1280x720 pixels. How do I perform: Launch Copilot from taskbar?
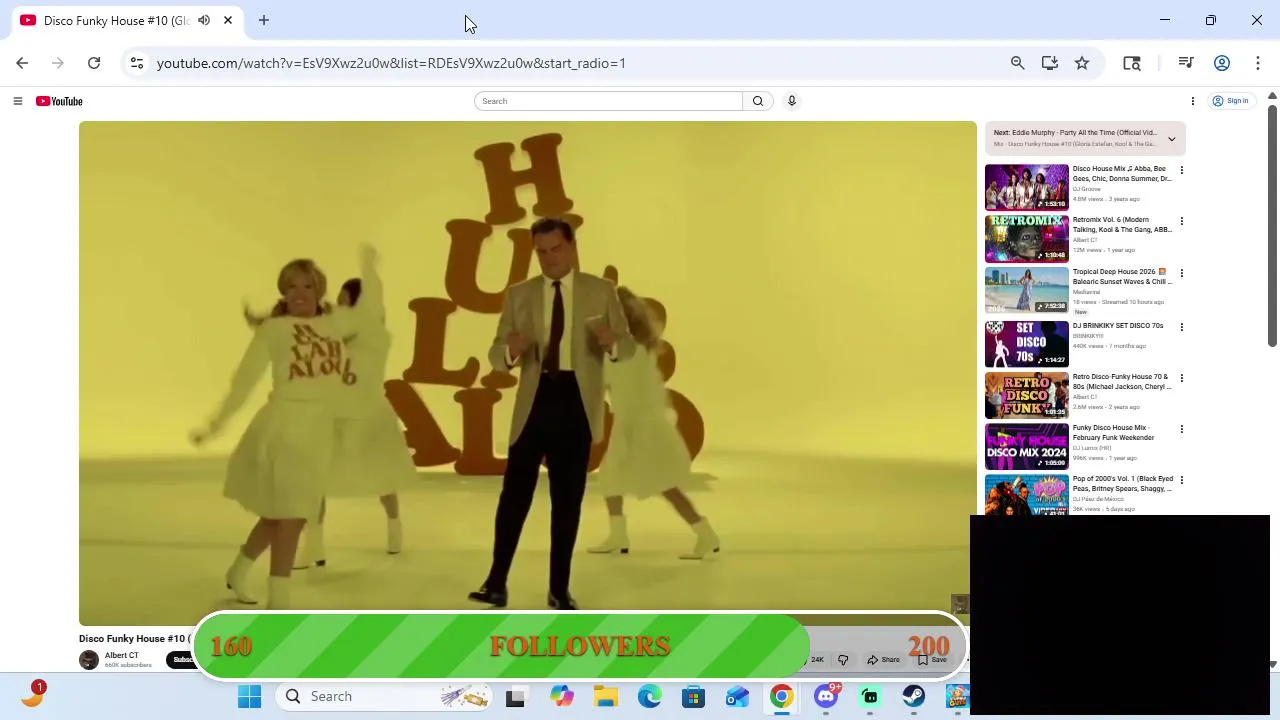(562, 696)
